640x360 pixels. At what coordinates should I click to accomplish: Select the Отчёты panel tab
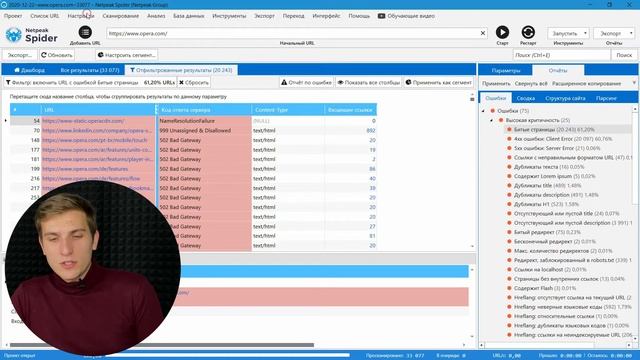[x=558, y=70]
